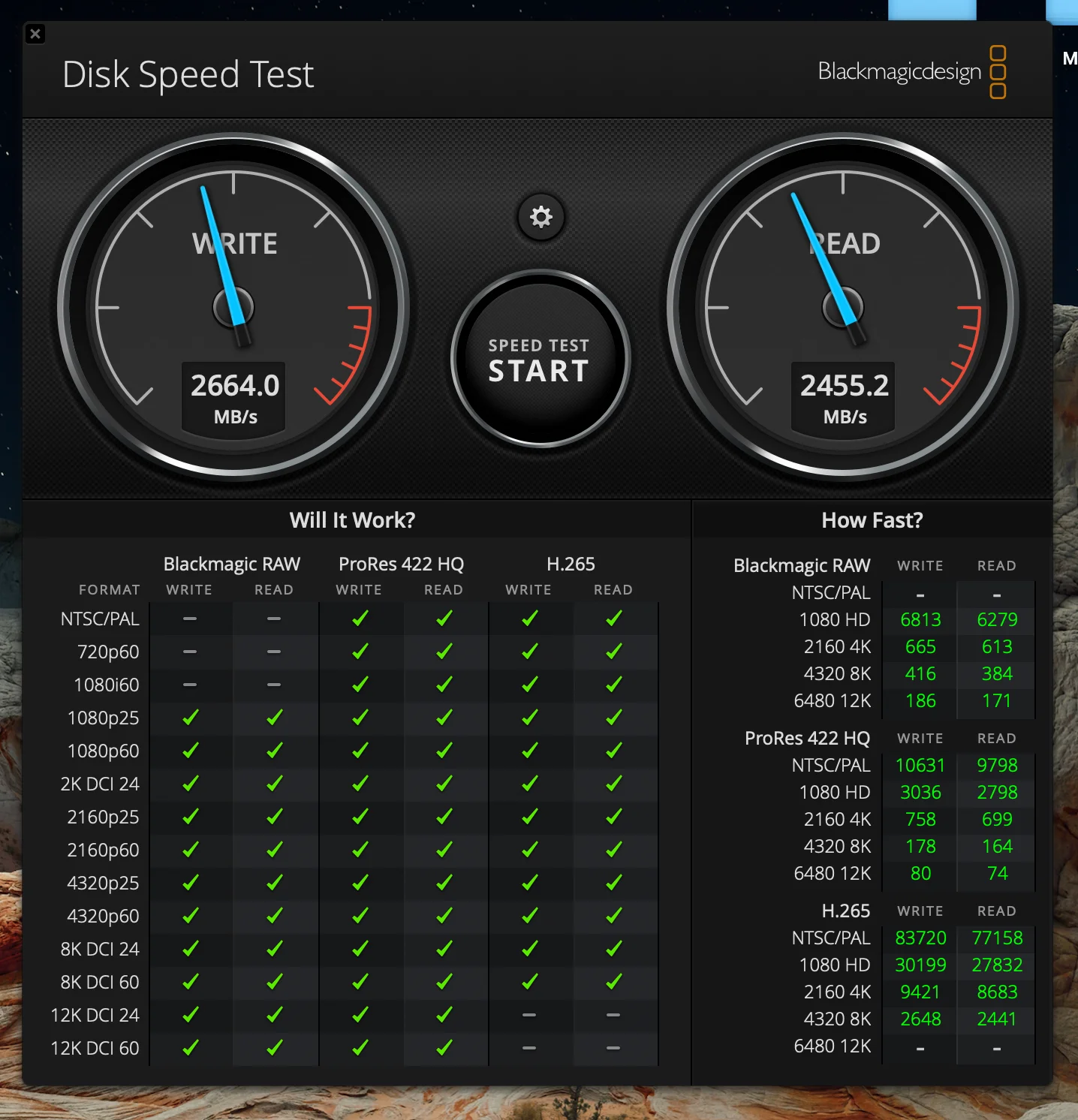Image resolution: width=1078 pixels, height=1120 pixels.
Task: Click the H.265 NTSC/PAL read value 77158
Action: (x=997, y=938)
